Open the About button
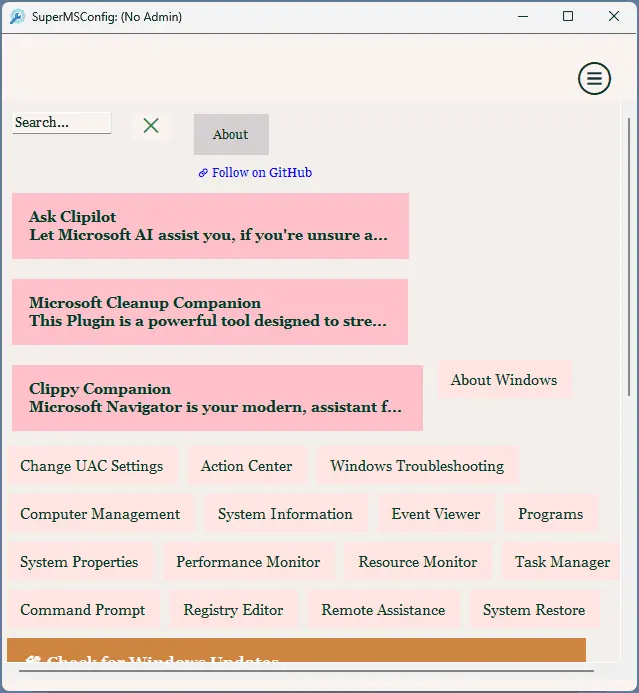 (231, 134)
